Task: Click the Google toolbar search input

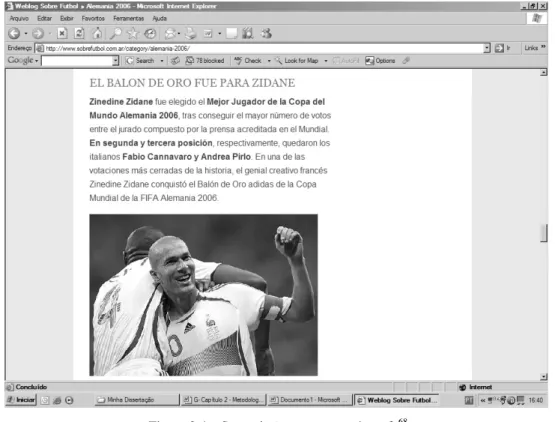Action: (x=77, y=61)
